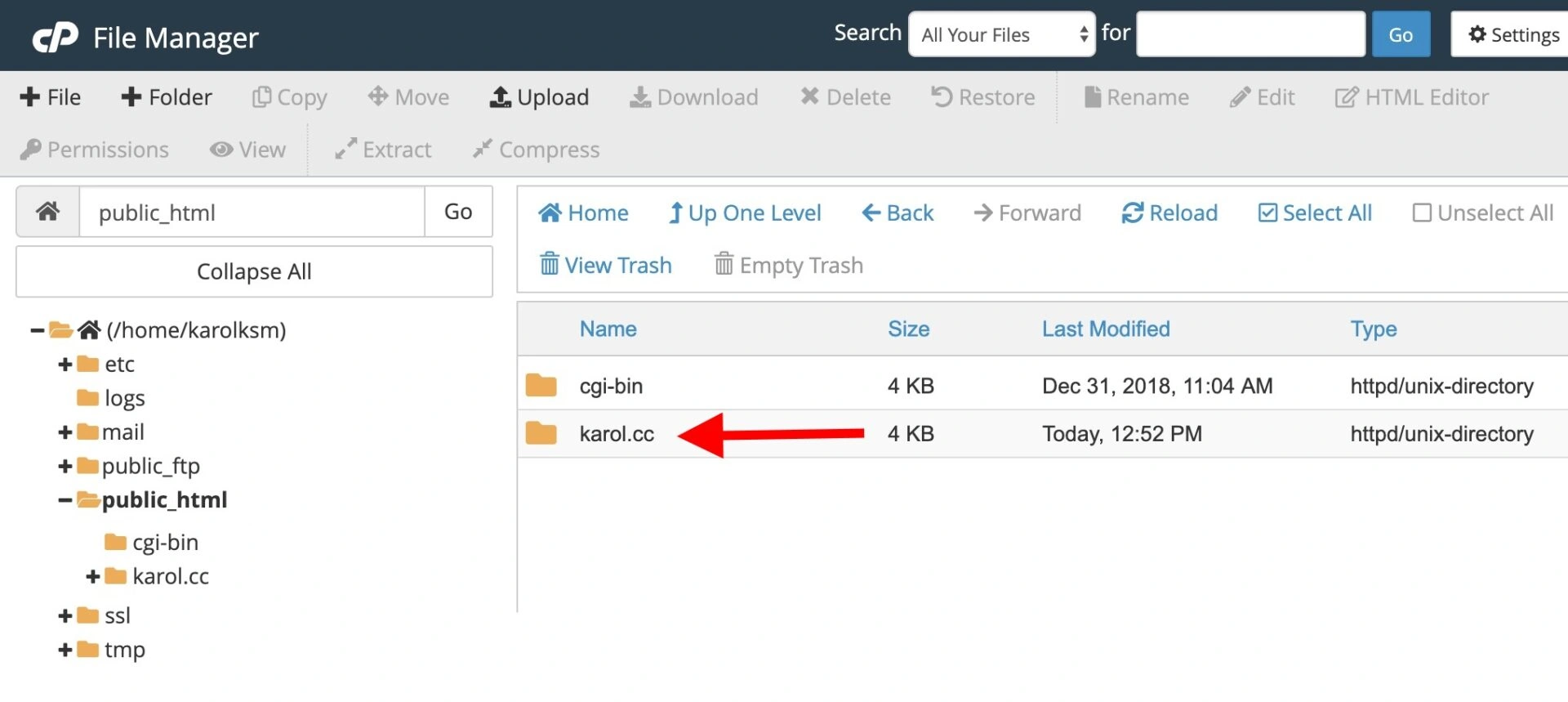Sort files by Name column header

pyautogui.click(x=608, y=329)
